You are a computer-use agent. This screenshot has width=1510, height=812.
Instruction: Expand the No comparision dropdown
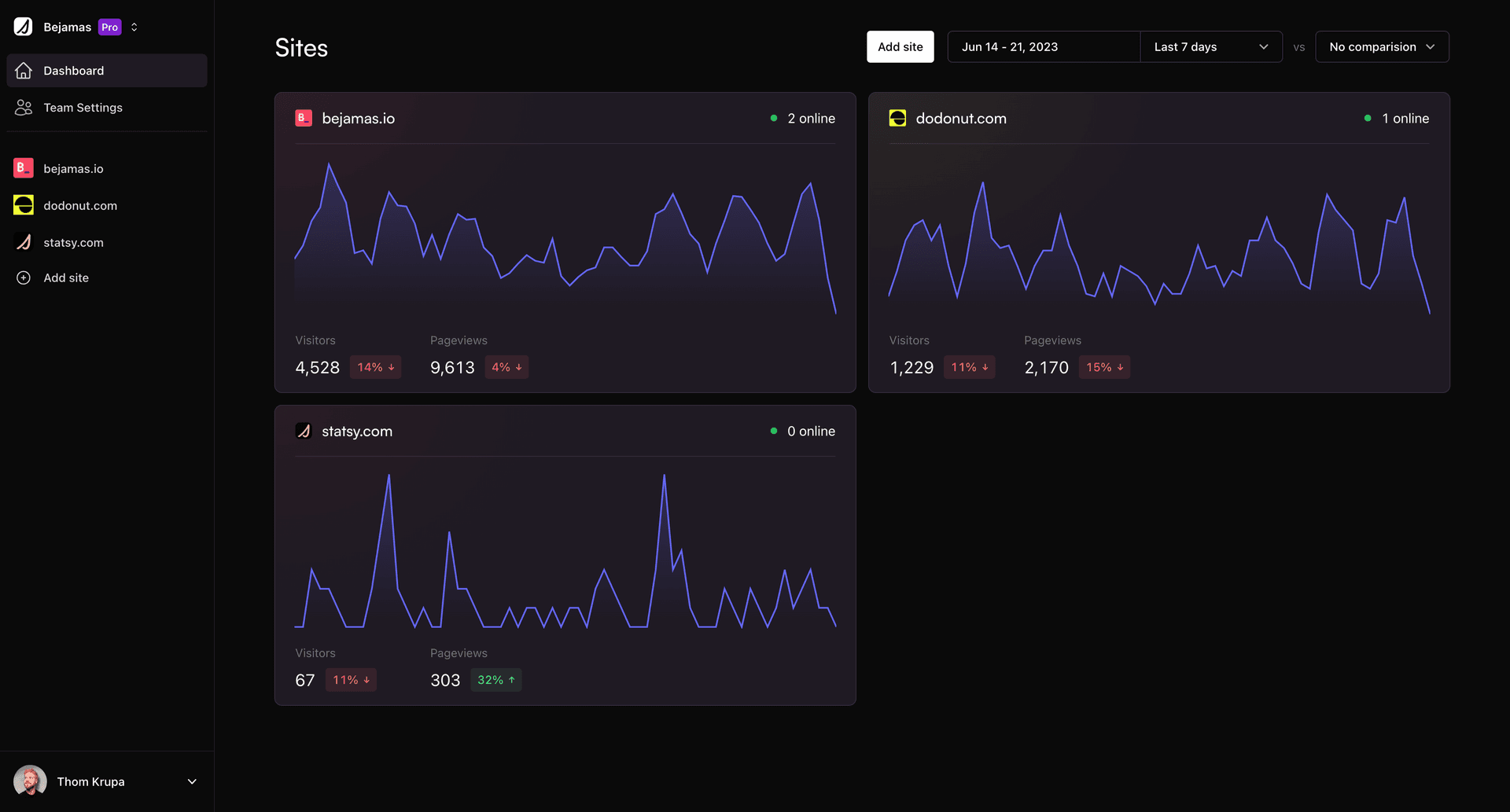click(x=1382, y=47)
